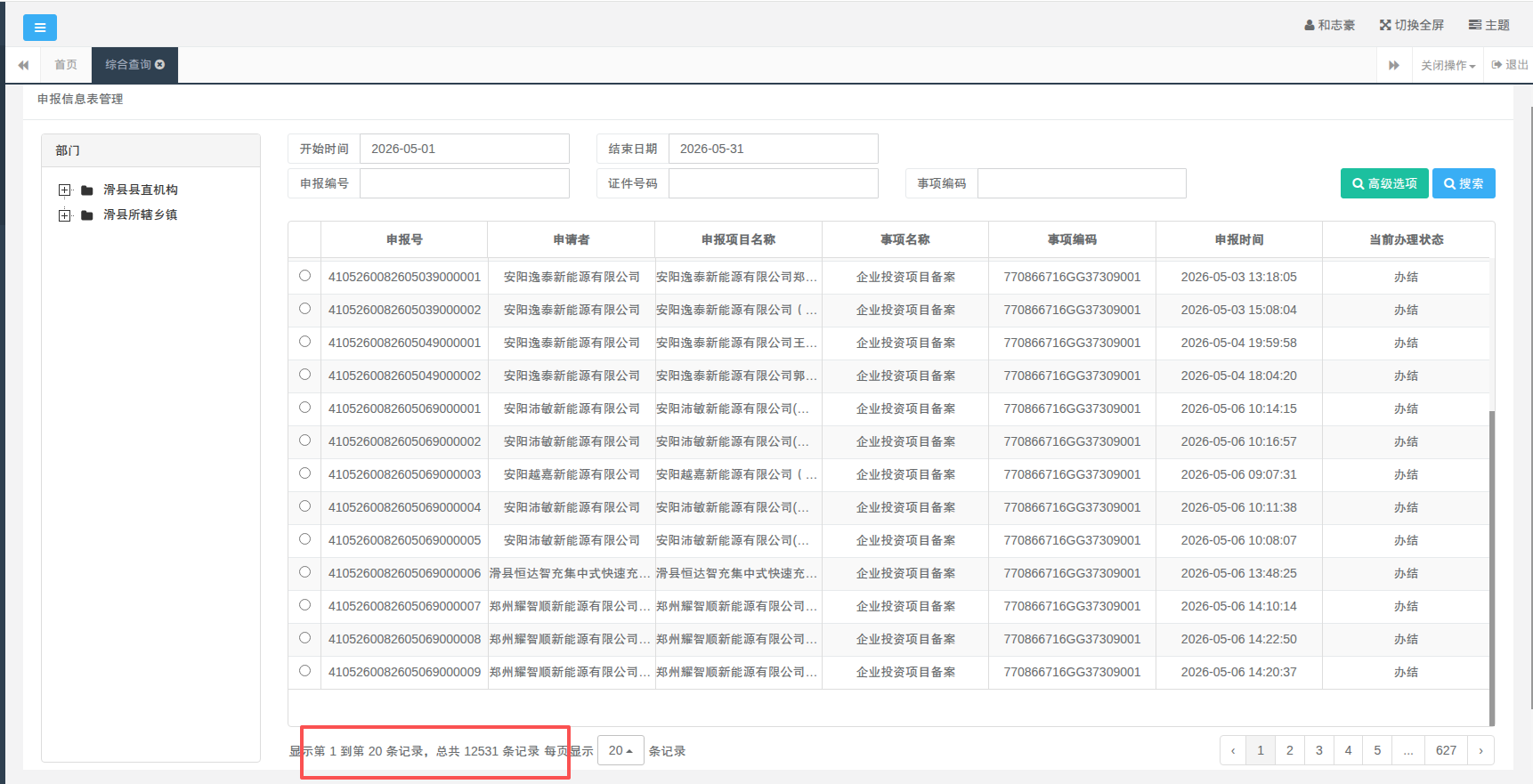Focus the 申报编号 input field
The height and width of the screenshot is (784, 1533).
[464, 183]
